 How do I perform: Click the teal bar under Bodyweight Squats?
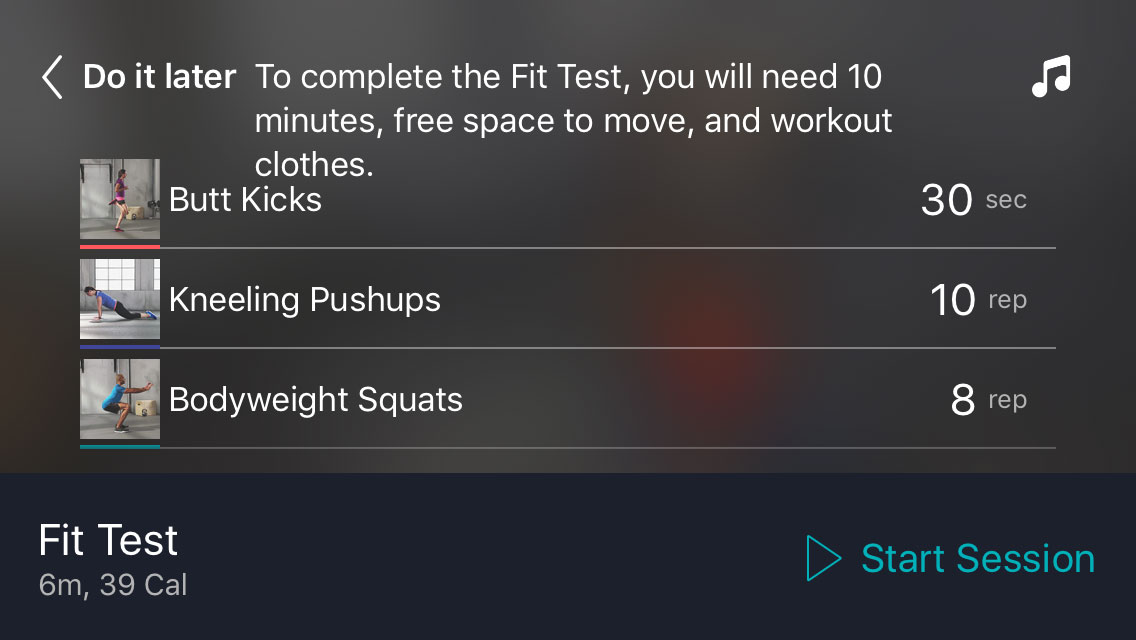120,446
